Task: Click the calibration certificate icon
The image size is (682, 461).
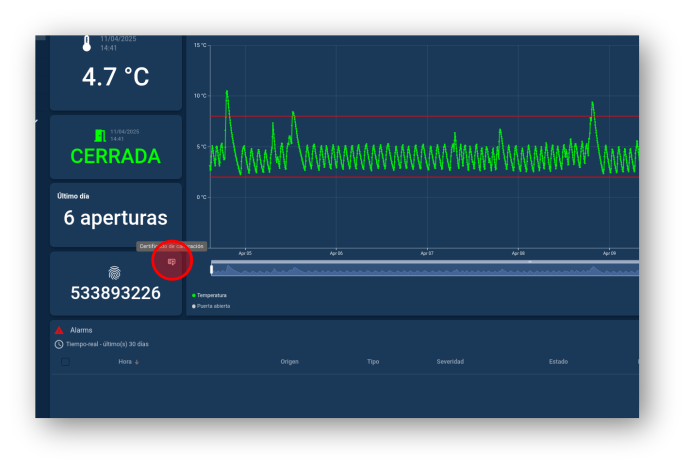Action: pos(172,262)
